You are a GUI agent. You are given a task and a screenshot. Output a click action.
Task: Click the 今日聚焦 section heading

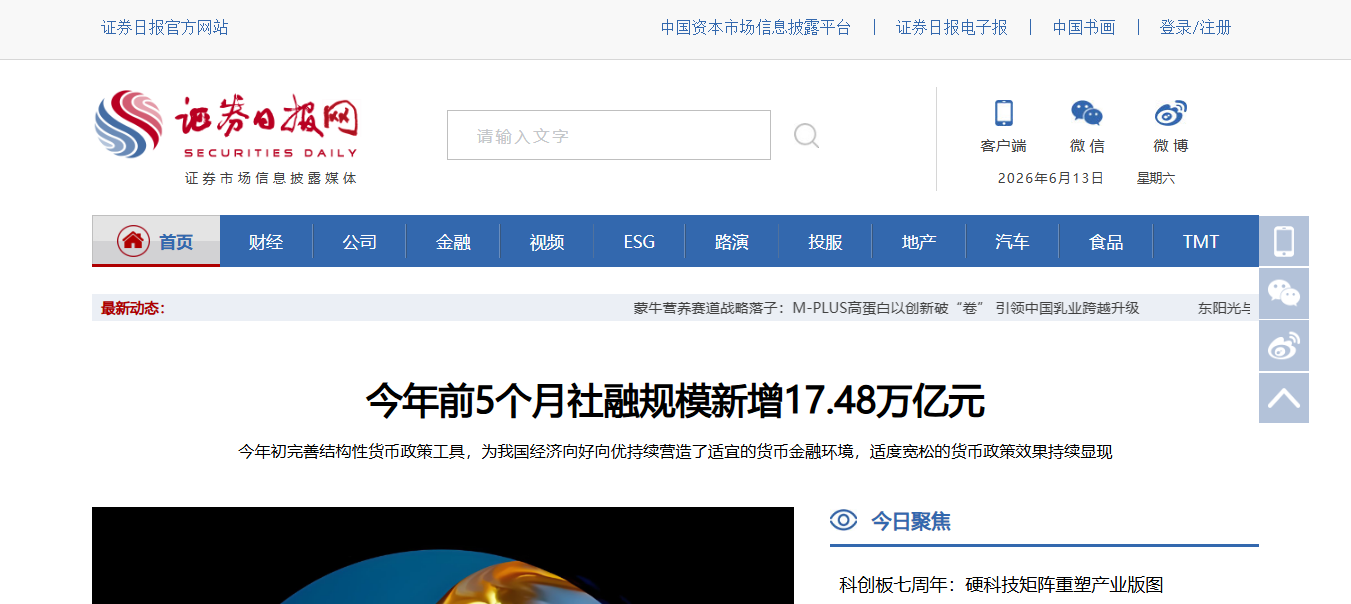click(911, 521)
